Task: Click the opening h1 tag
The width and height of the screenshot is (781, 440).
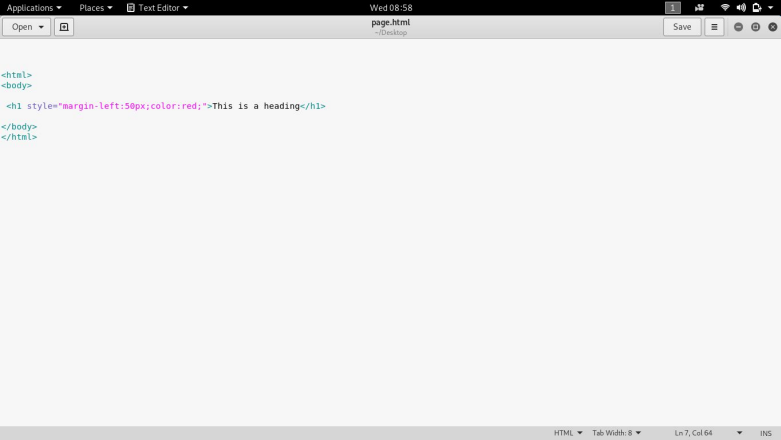Action: [x=14, y=106]
